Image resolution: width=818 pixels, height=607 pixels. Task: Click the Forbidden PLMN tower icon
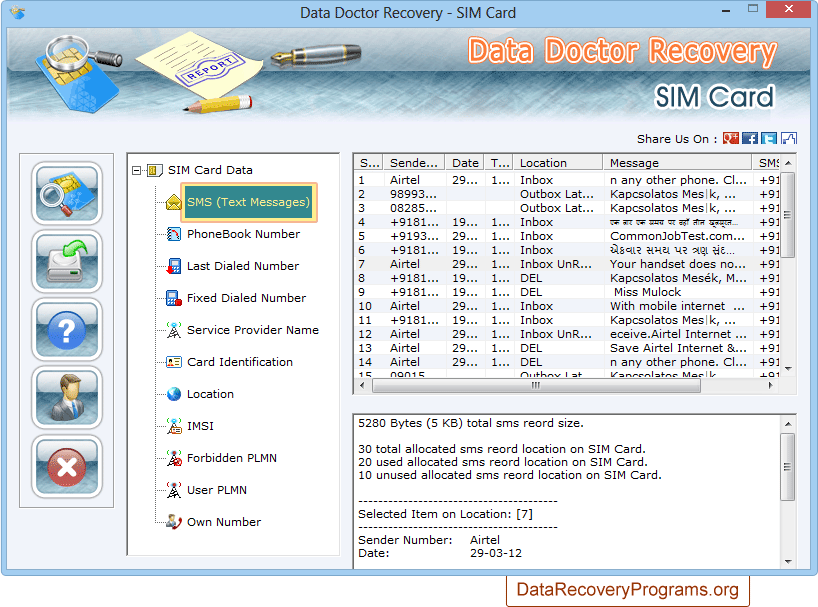(x=173, y=458)
